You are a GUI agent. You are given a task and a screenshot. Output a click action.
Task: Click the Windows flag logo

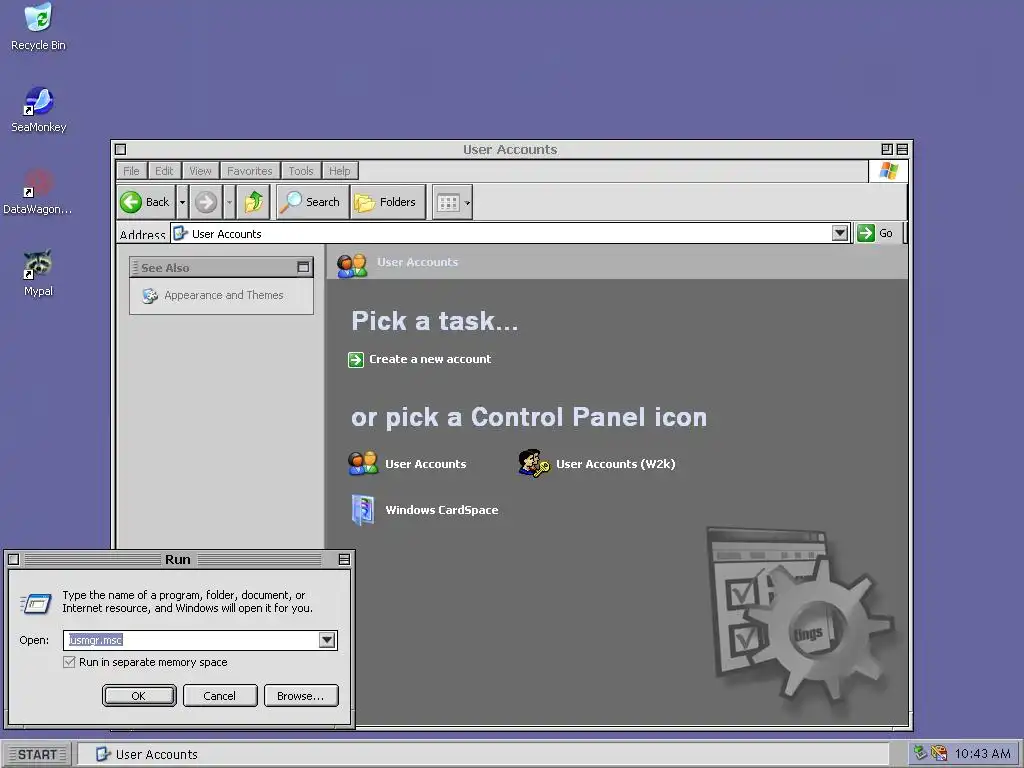click(x=888, y=171)
